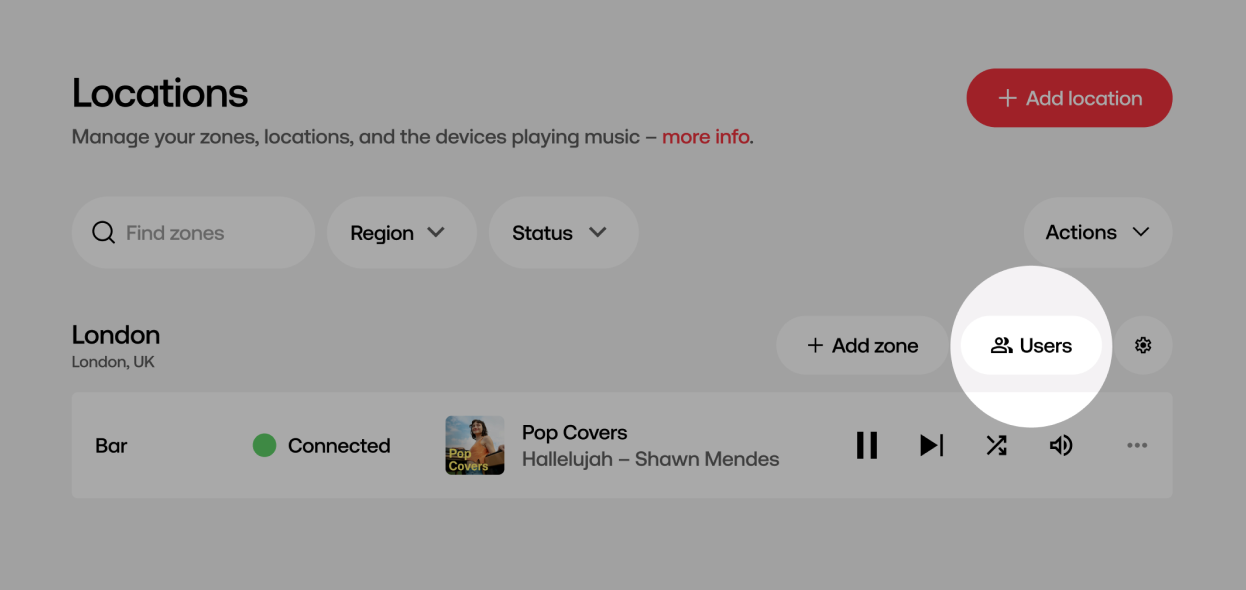Click the Find zones search field
This screenshot has height=590, width=1246.
point(193,232)
